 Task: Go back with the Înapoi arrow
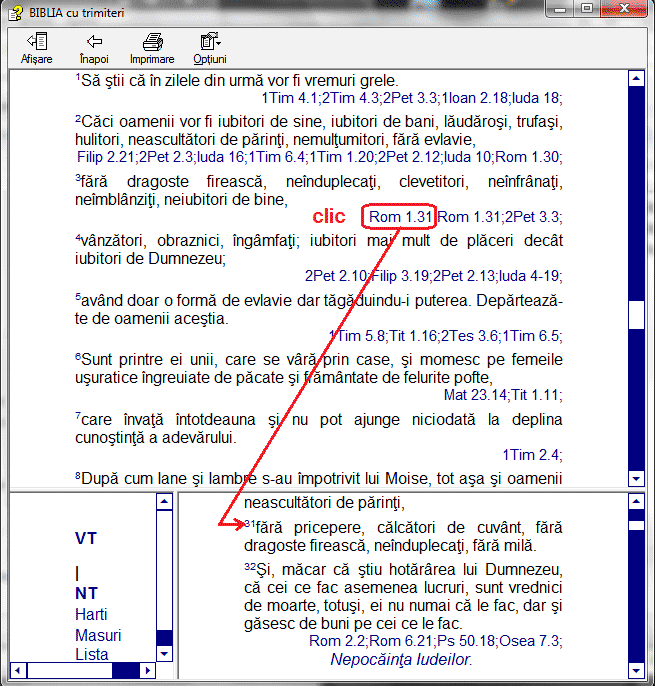[x=94, y=48]
